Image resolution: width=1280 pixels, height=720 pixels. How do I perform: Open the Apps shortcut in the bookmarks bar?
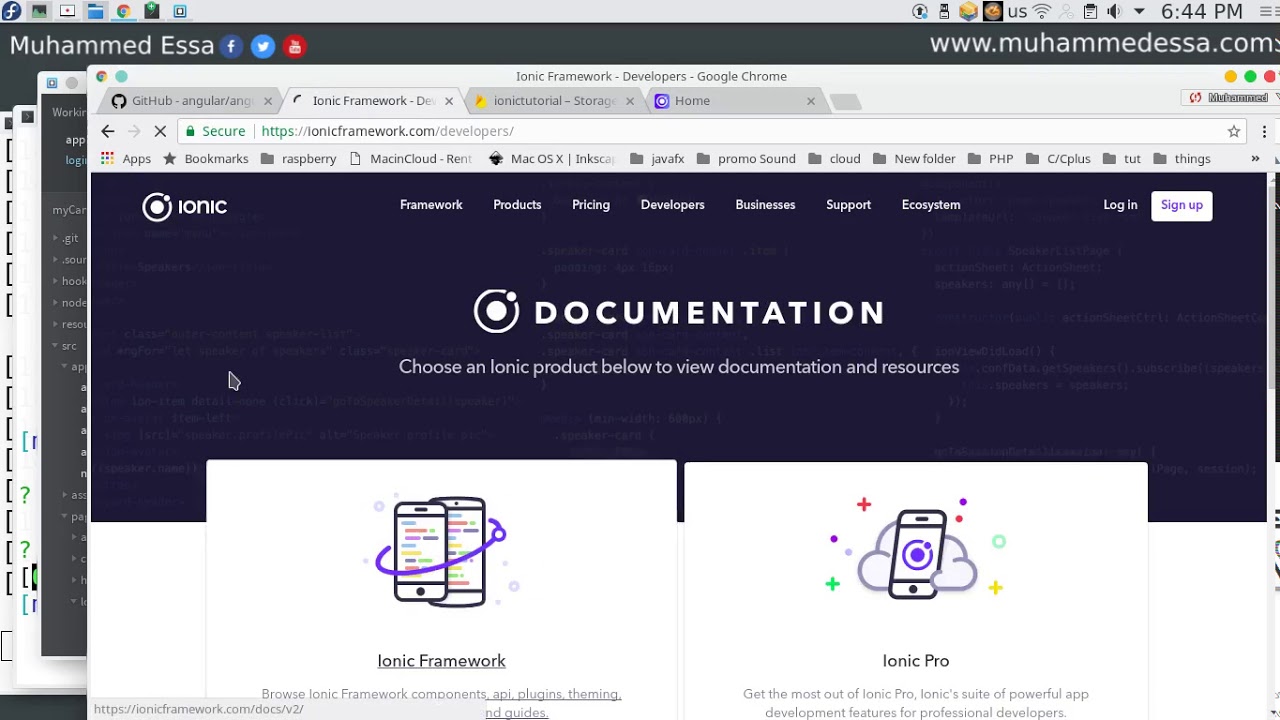tap(126, 158)
